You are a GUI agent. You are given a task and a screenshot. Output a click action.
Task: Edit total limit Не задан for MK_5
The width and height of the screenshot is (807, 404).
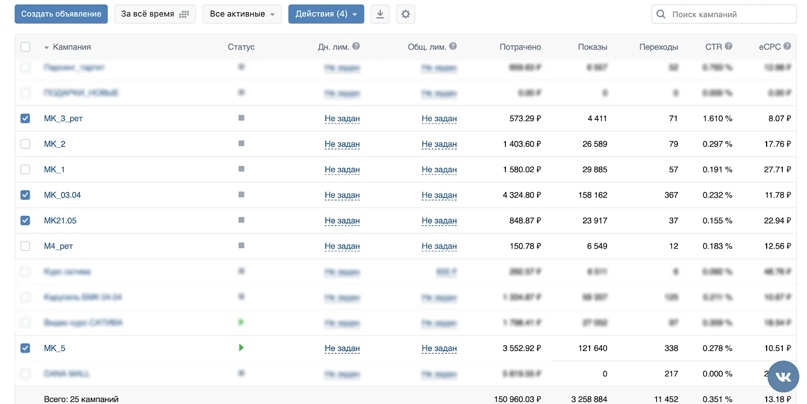click(x=439, y=348)
